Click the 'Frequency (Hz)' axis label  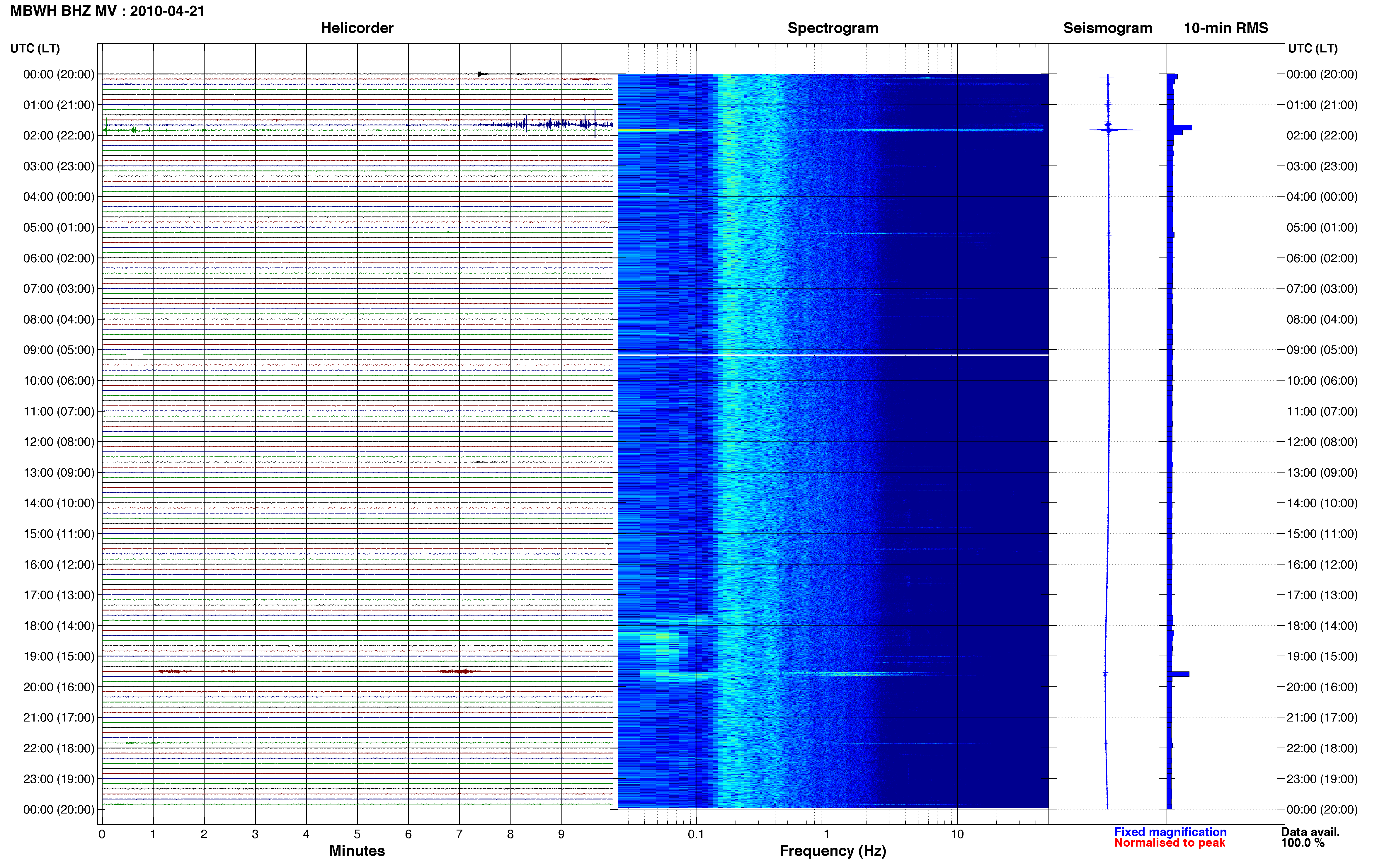coord(833,851)
